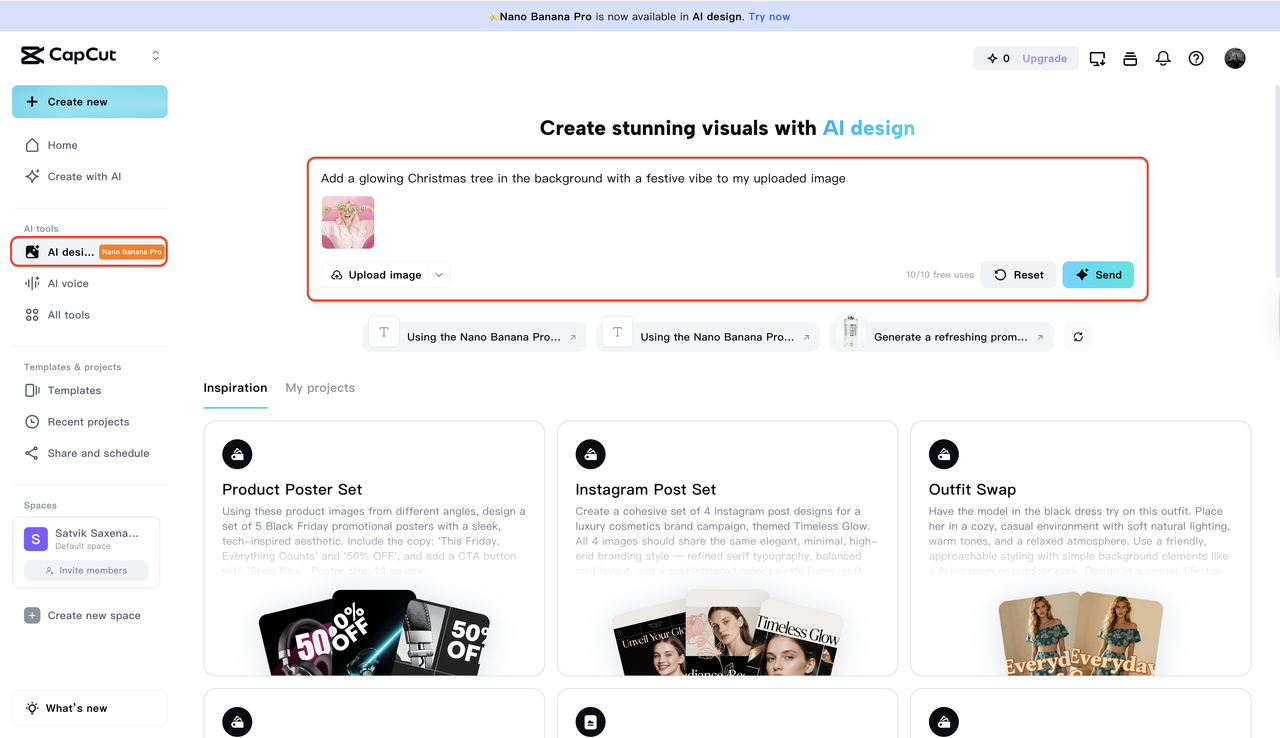Expand Upload image dropdown arrow

pos(439,275)
